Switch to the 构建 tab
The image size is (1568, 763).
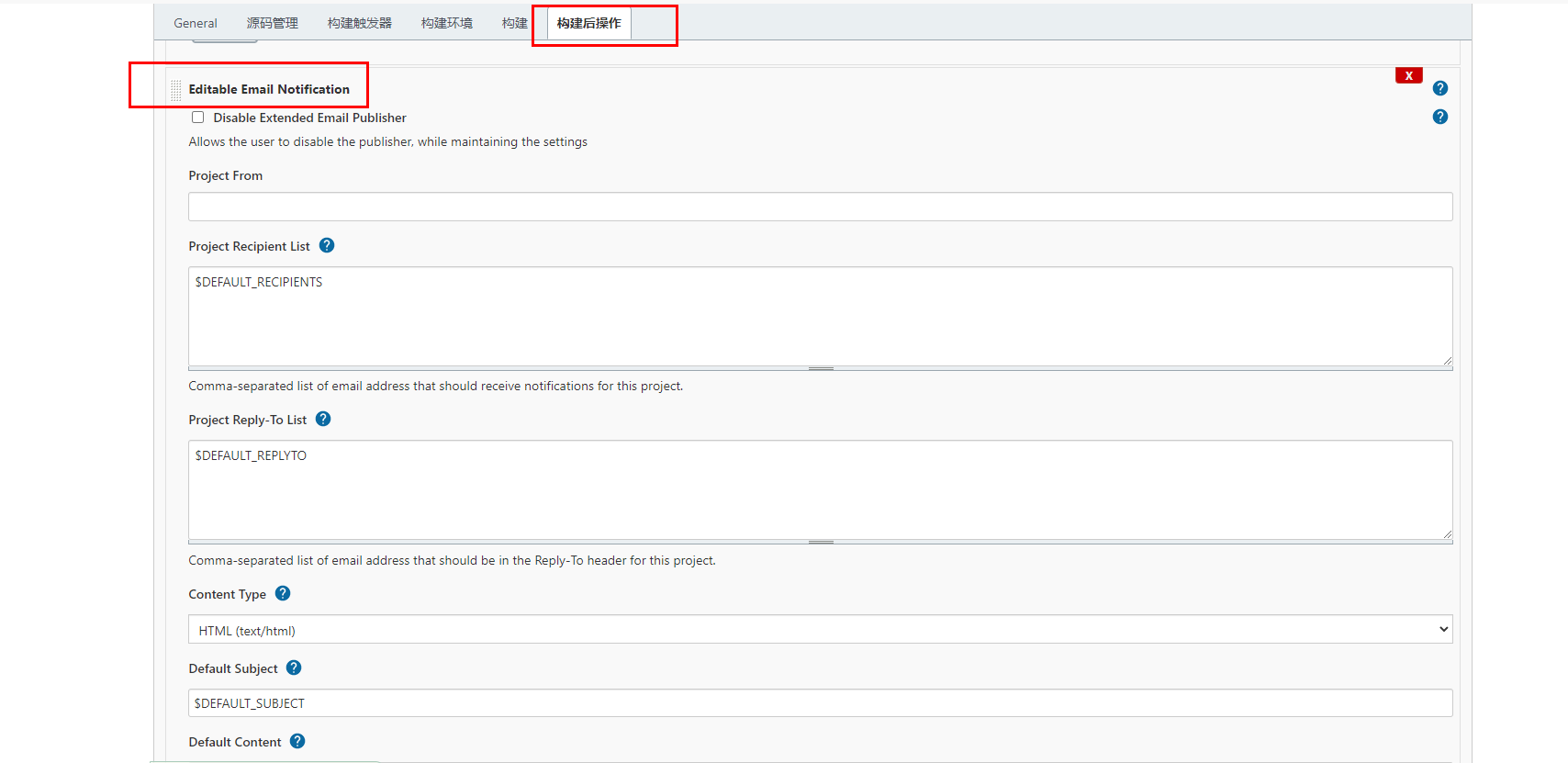[515, 23]
